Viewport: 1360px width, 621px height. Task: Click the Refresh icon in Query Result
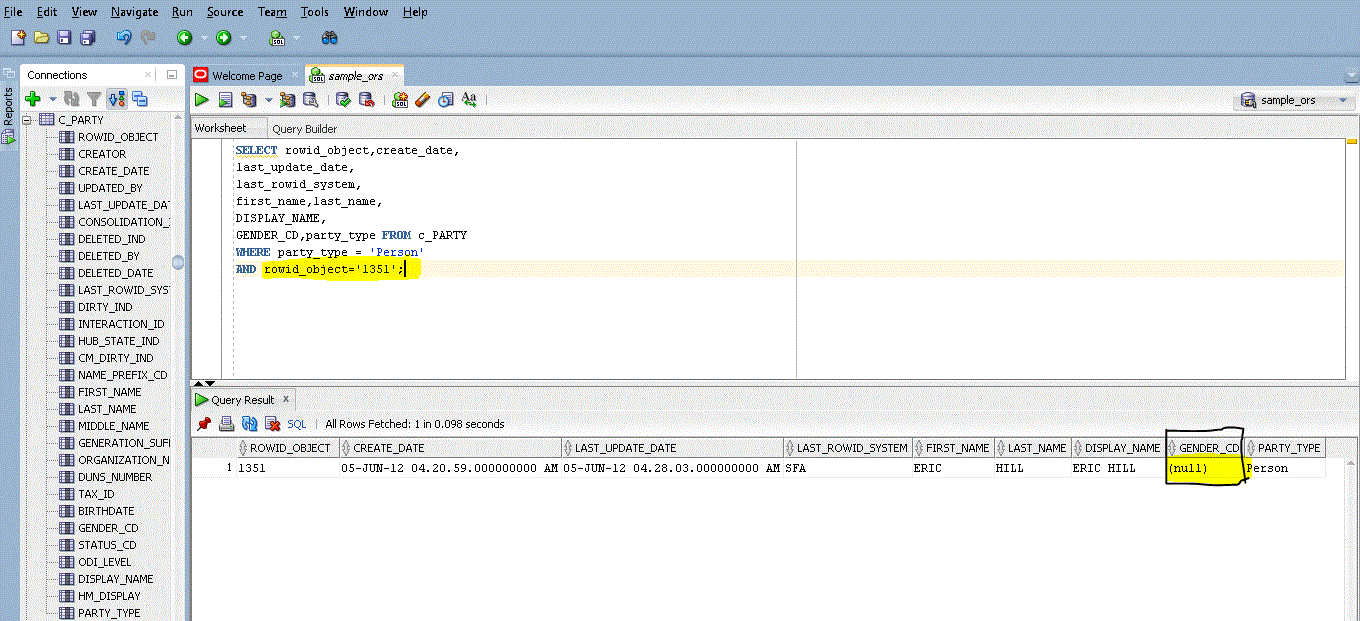(250, 424)
